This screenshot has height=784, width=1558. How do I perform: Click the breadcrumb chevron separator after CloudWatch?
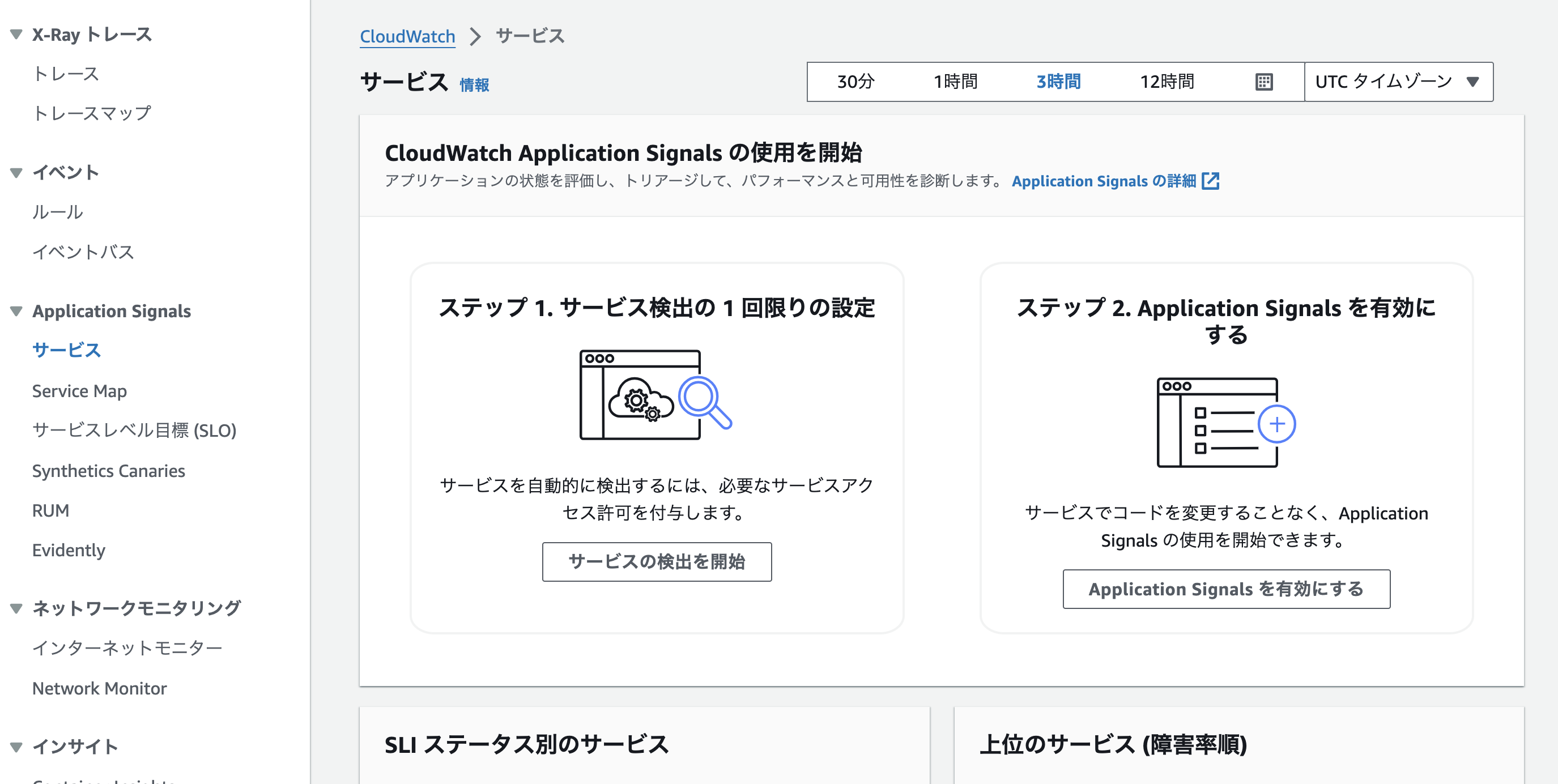coord(475,36)
